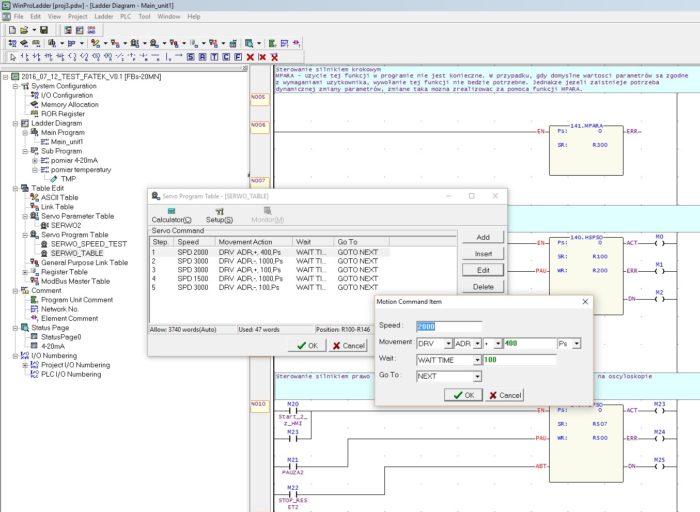Select the blue S (Set) coil tool
This screenshot has width=700, height=512.
191,57
